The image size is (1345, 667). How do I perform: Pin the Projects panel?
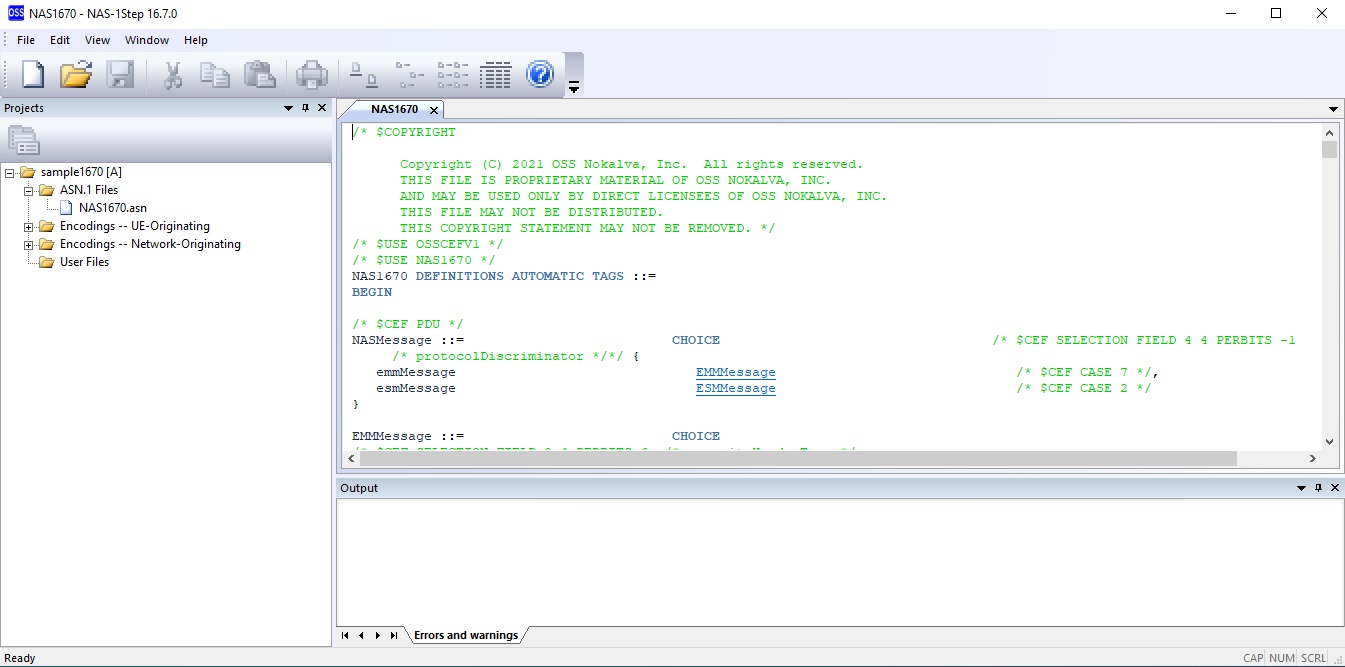point(305,108)
